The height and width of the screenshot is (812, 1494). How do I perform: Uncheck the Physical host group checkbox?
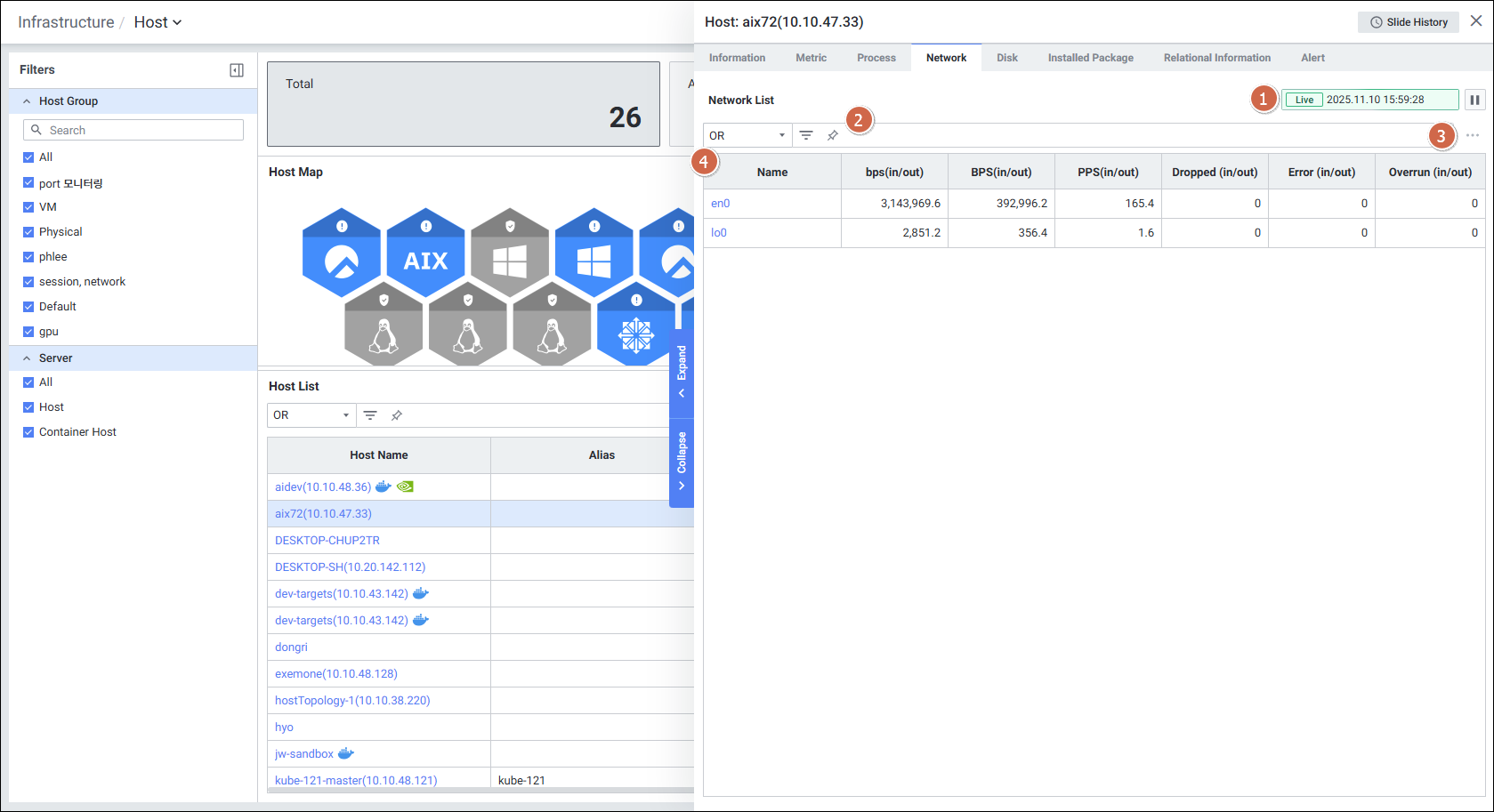[x=28, y=232]
